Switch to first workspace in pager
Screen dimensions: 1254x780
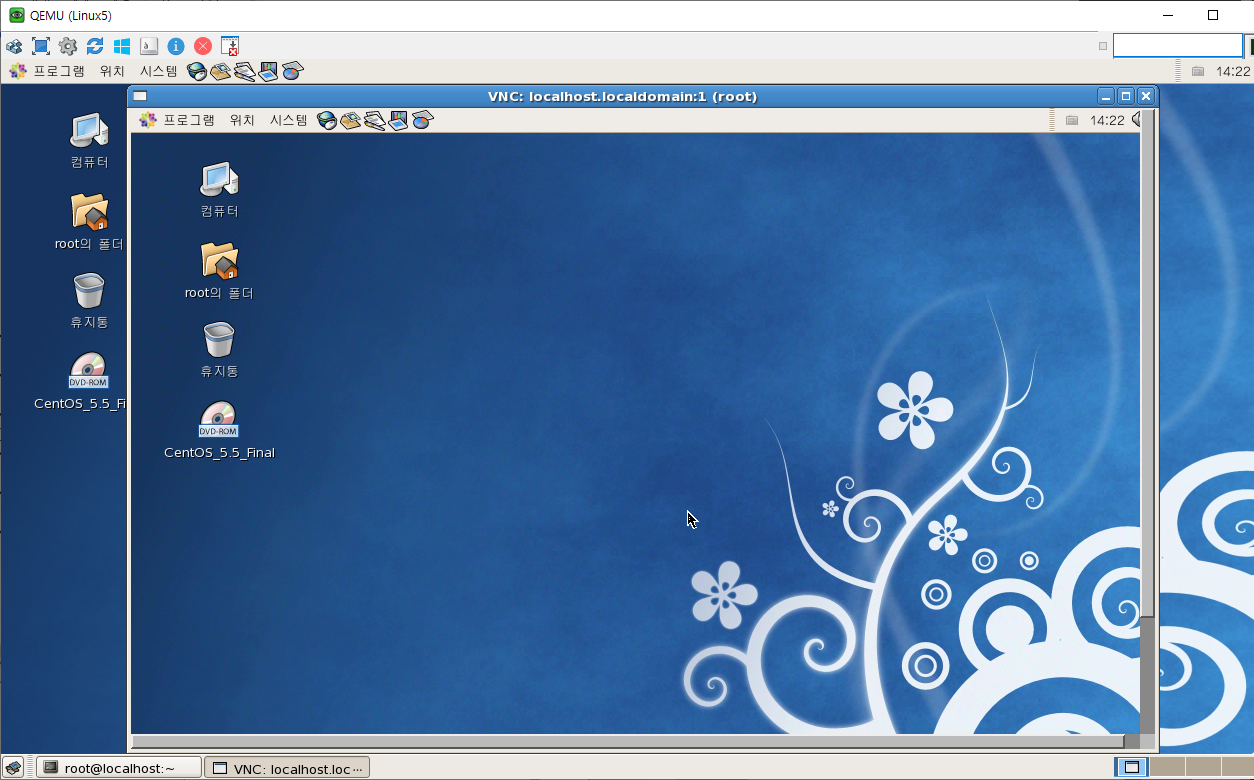(x=1131, y=767)
